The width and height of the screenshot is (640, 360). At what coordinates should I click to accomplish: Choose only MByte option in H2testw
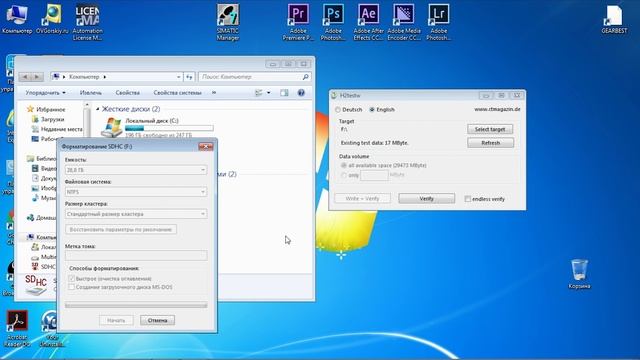coord(344,175)
